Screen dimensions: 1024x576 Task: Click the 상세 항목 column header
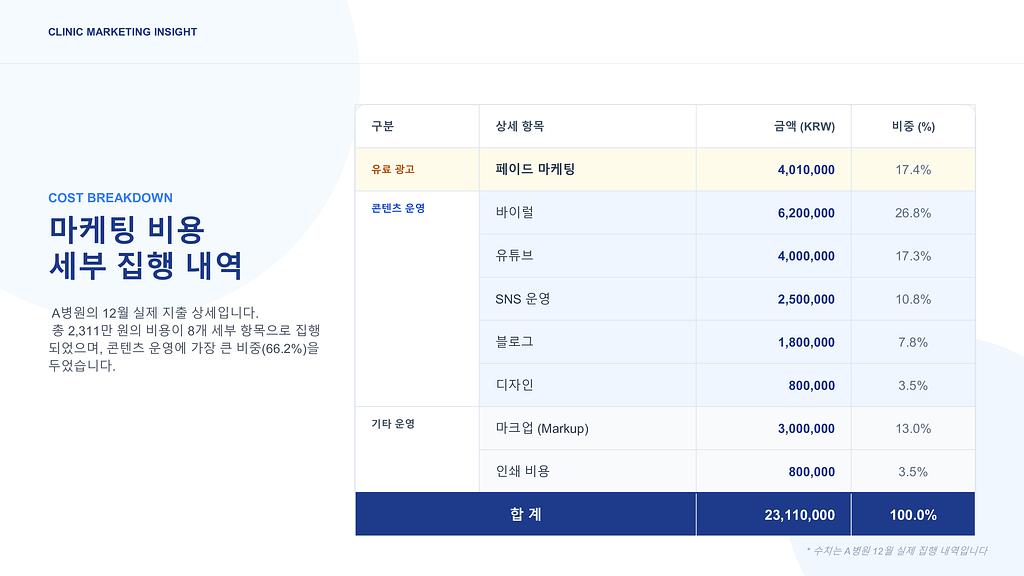tap(519, 127)
